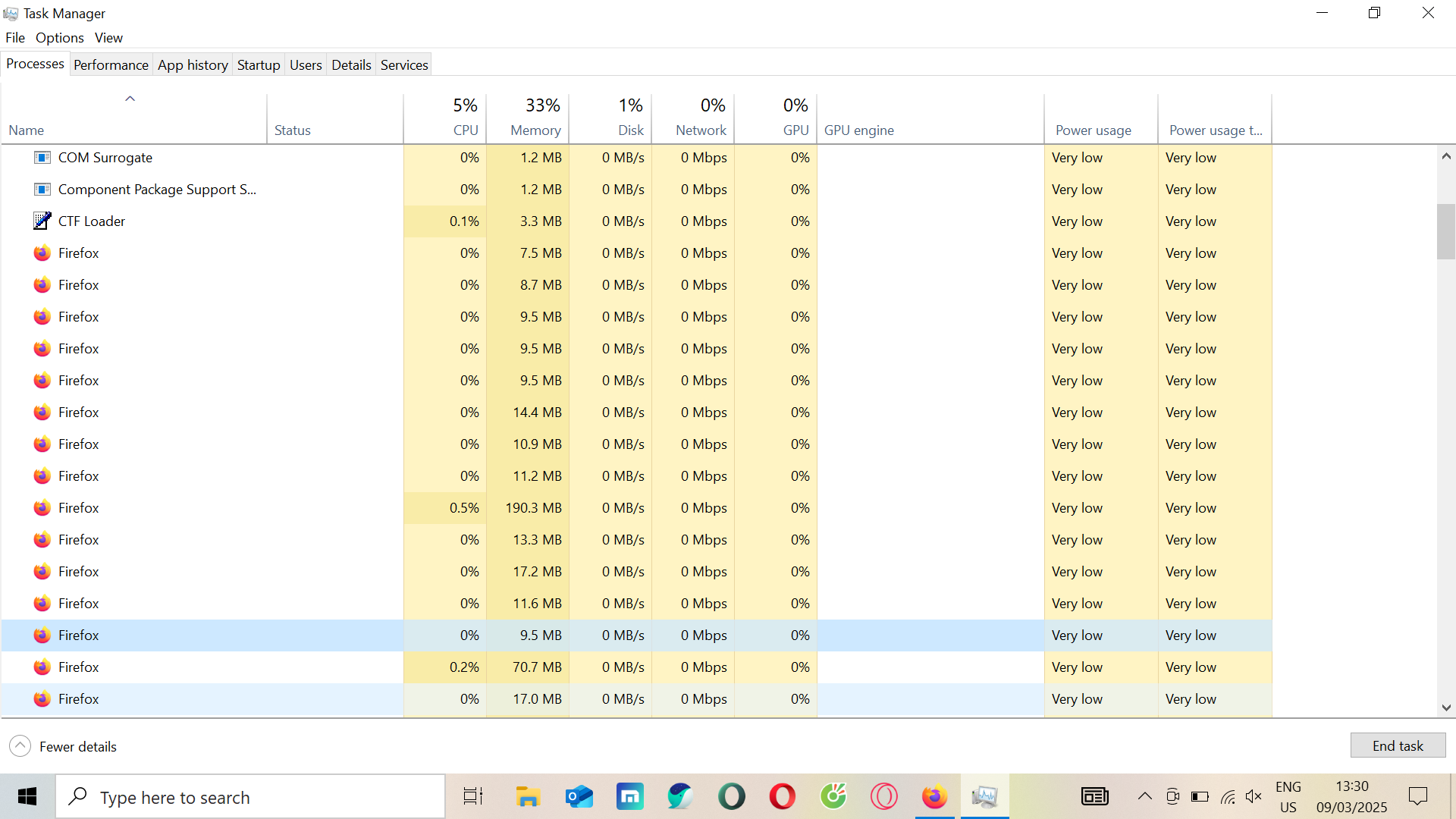The height and width of the screenshot is (819, 1456).
Task: Select Firefox process using 70.7 MB
Action: point(636,667)
